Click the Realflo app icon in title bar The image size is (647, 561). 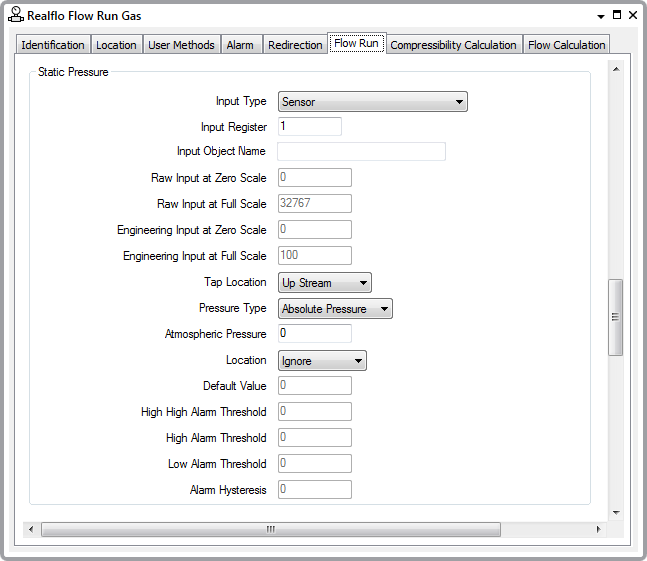(x=16, y=15)
